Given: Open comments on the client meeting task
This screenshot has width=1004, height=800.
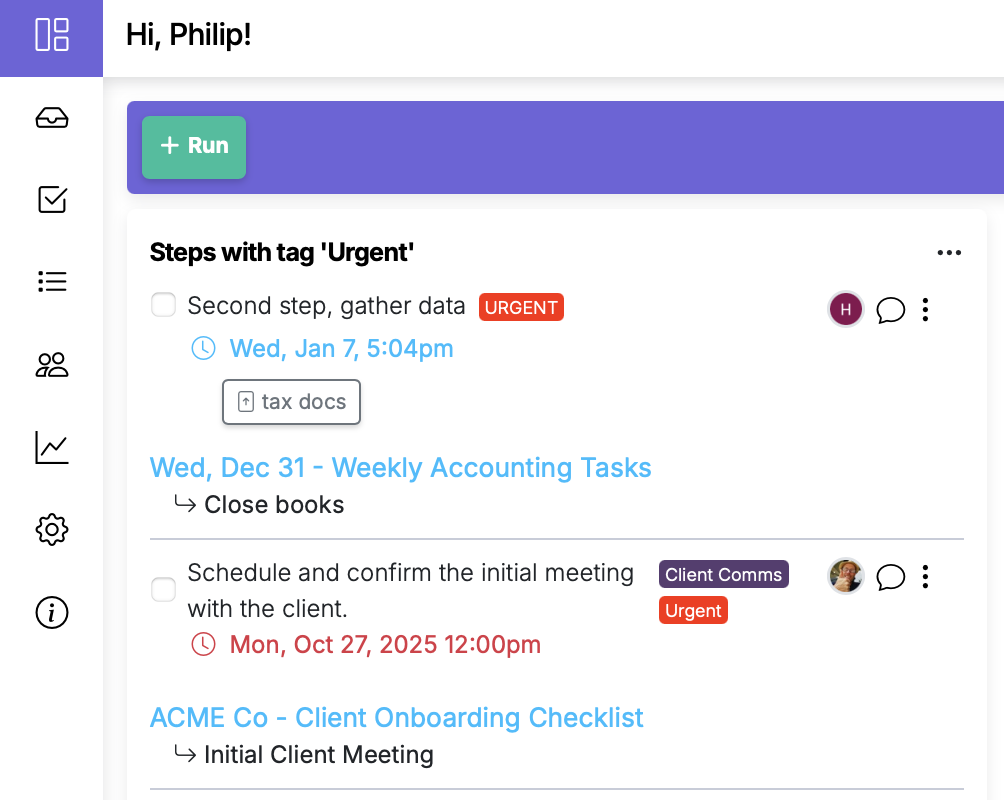Looking at the screenshot, I should pyautogui.click(x=891, y=577).
